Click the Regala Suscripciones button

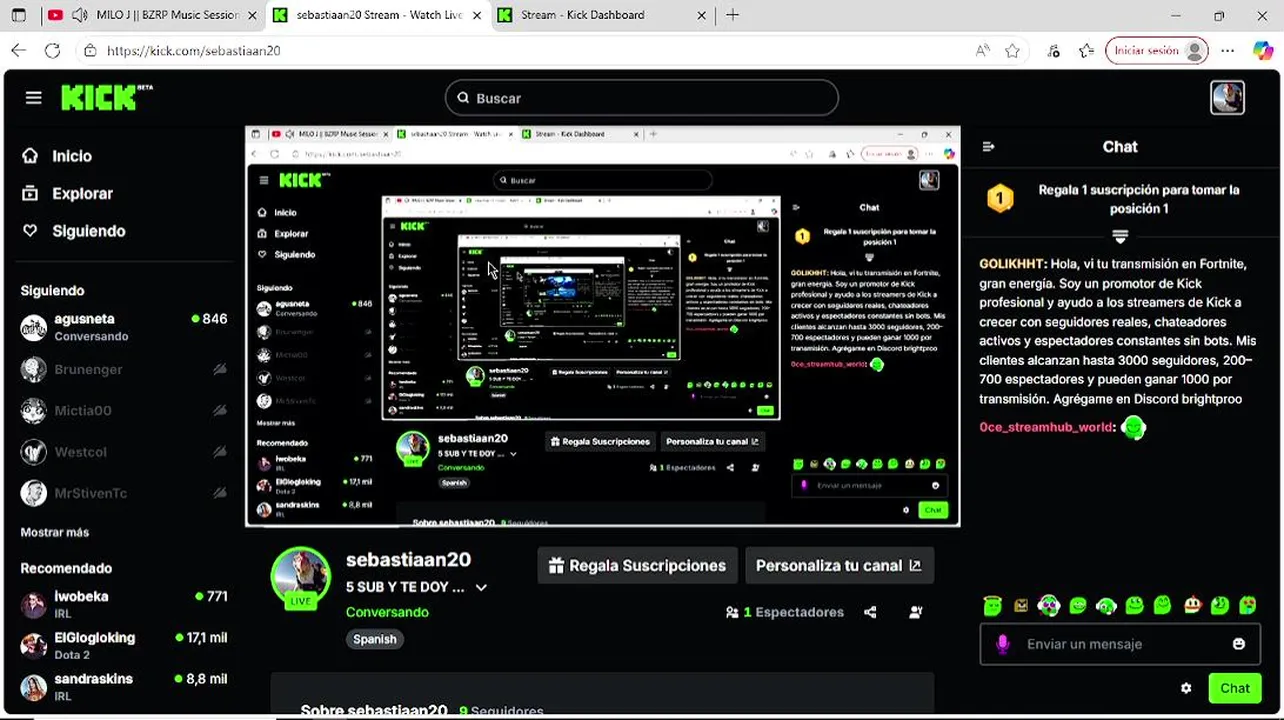(x=637, y=565)
